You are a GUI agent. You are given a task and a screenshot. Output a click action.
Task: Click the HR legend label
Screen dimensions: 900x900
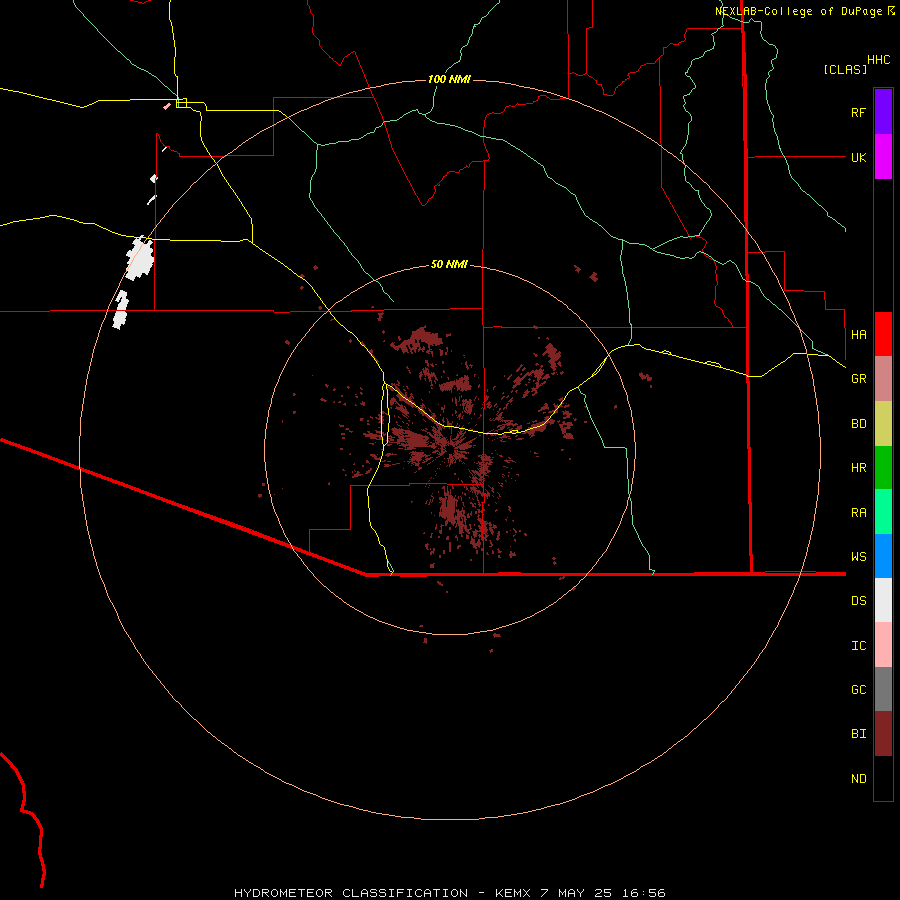click(x=858, y=468)
